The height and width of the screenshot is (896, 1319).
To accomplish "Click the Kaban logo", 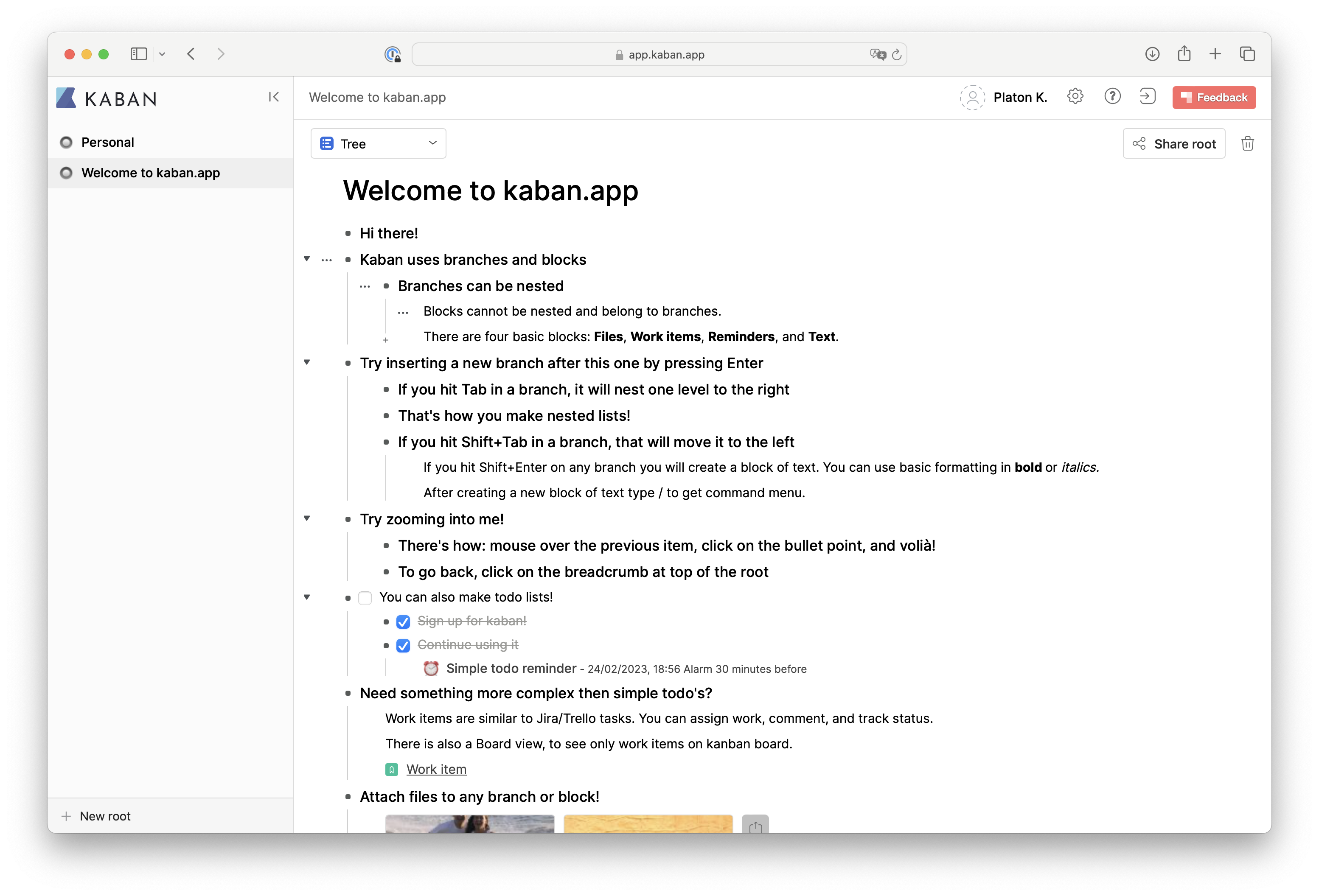I will tap(106, 98).
